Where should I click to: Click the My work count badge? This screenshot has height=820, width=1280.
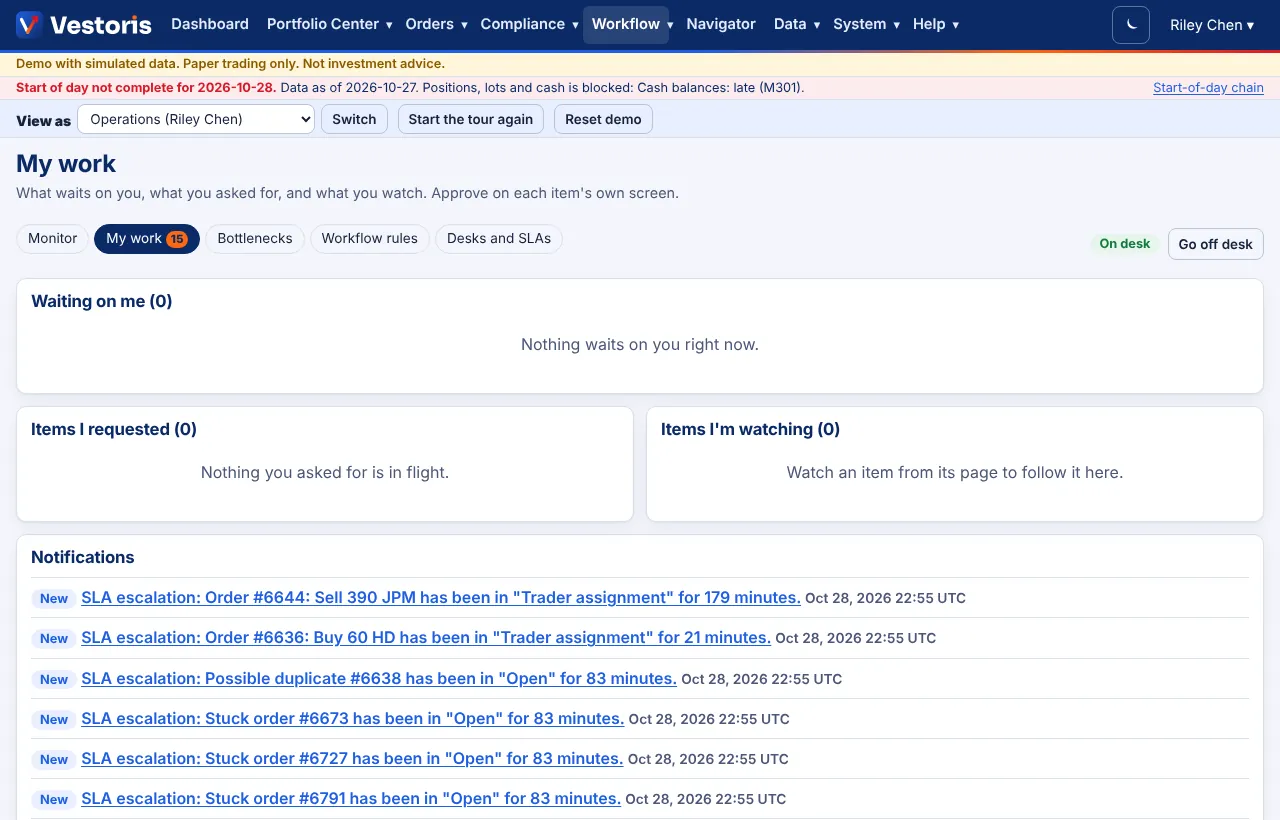pyautogui.click(x=177, y=239)
